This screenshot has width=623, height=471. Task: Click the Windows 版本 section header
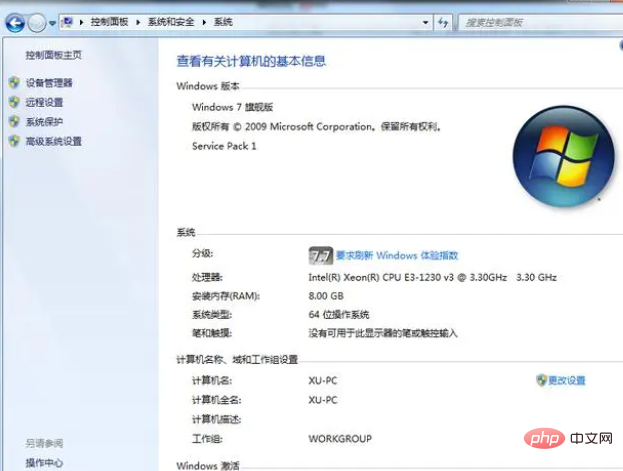point(208,86)
